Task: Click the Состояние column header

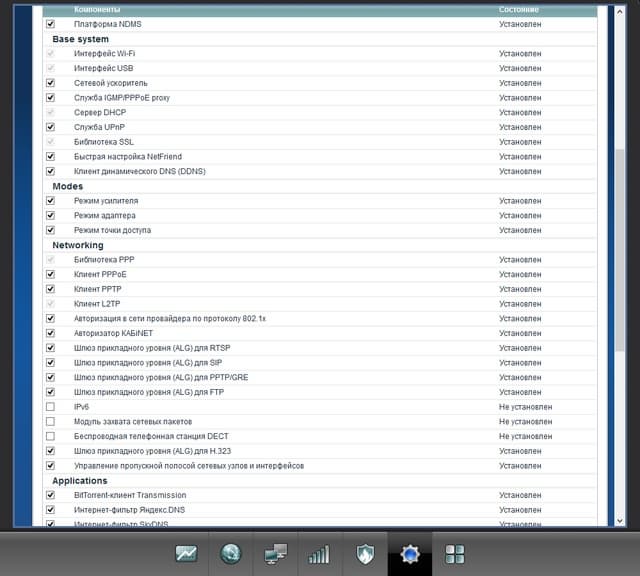Action: pos(519,9)
